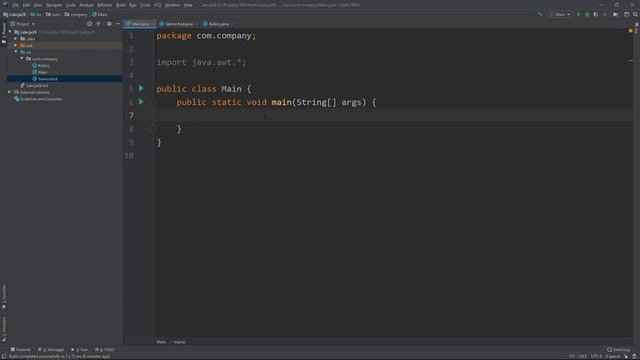Click the method fold marker on line 6
The height and width of the screenshot is (360, 640).
(154, 102)
